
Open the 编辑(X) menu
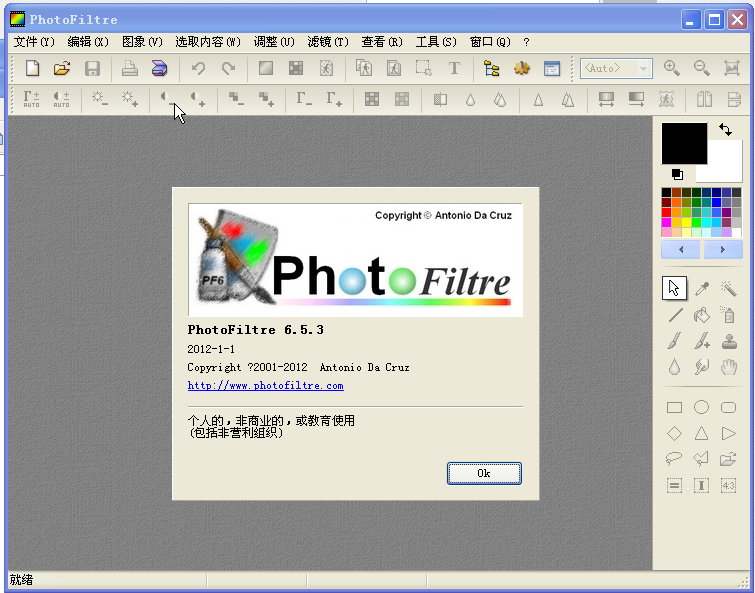[88, 42]
